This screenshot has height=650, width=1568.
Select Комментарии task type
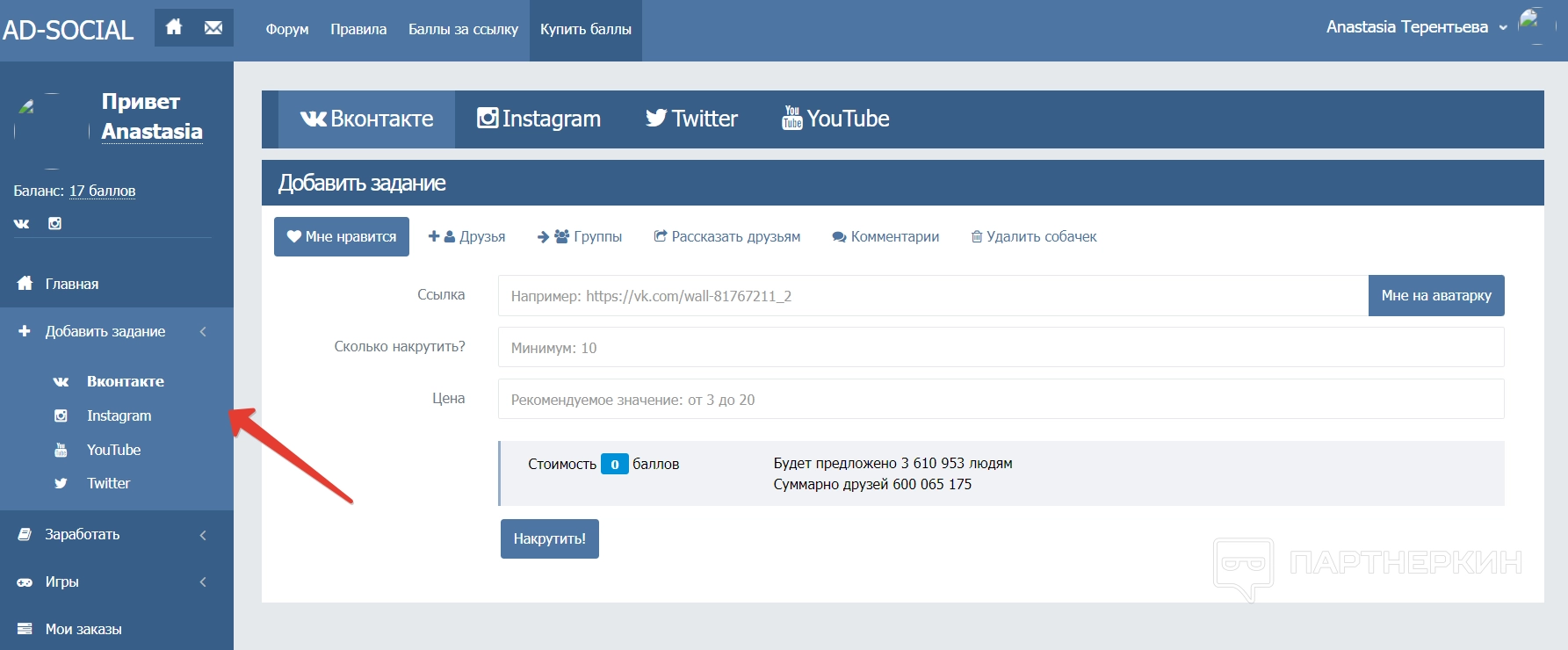point(885,236)
